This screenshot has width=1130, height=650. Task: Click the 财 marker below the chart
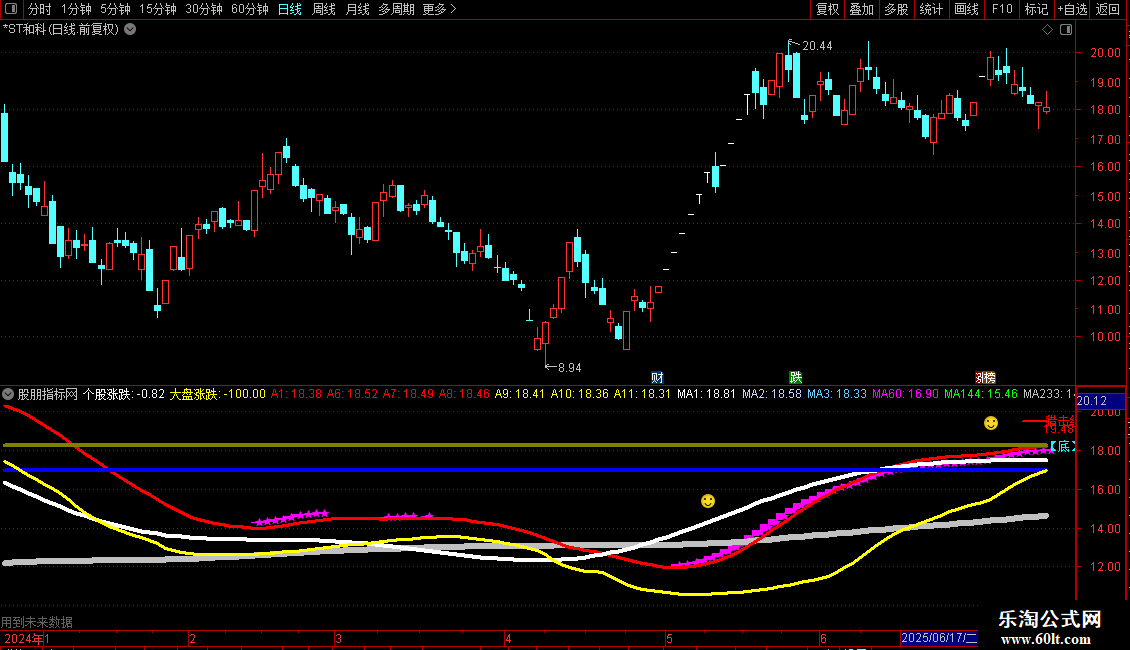[x=657, y=378]
